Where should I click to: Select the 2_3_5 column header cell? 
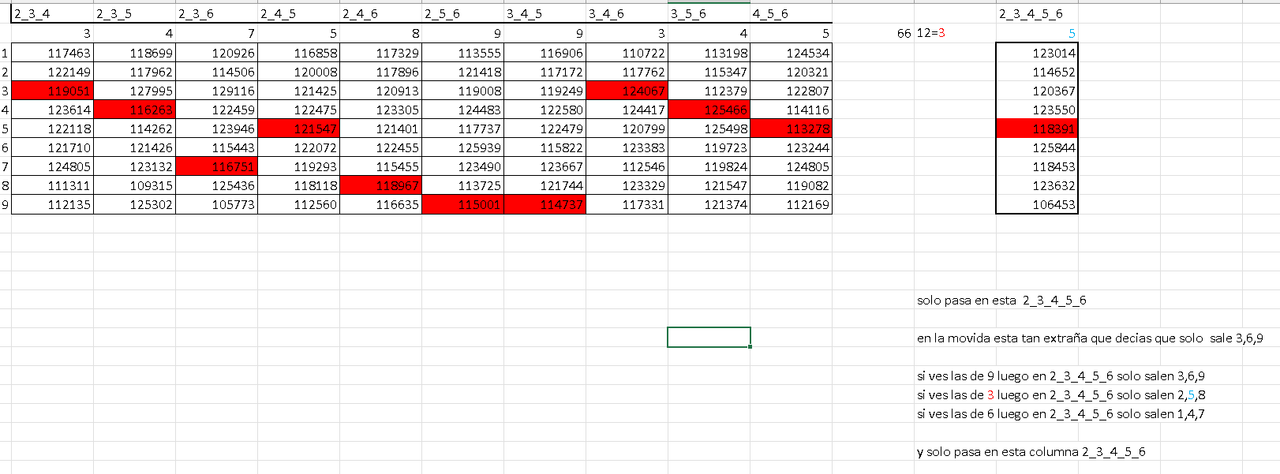point(135,14)
